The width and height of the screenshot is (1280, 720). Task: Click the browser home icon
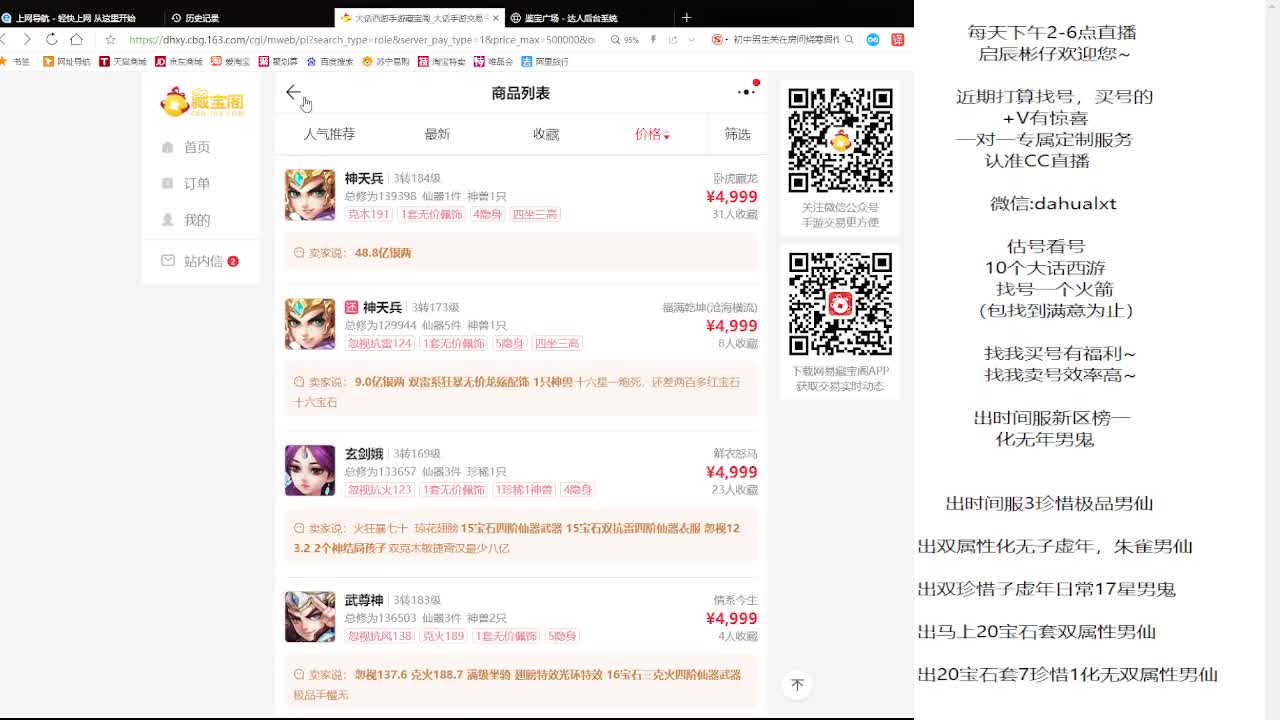pyautogui.click(x=76, y=40)
